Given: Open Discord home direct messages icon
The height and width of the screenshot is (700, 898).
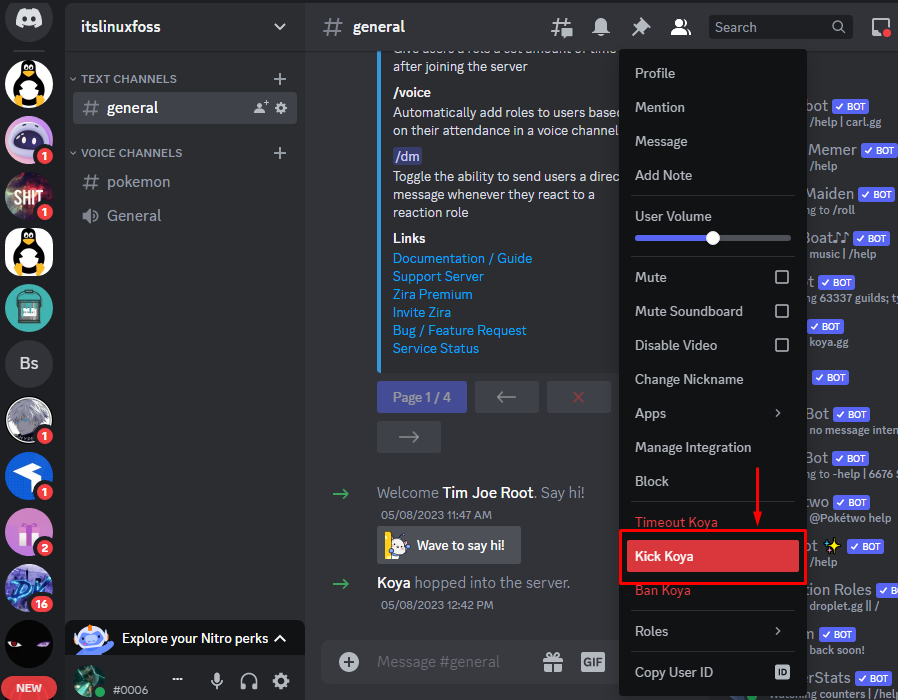Looking at the screenshot, I should [x=29, y=19].
